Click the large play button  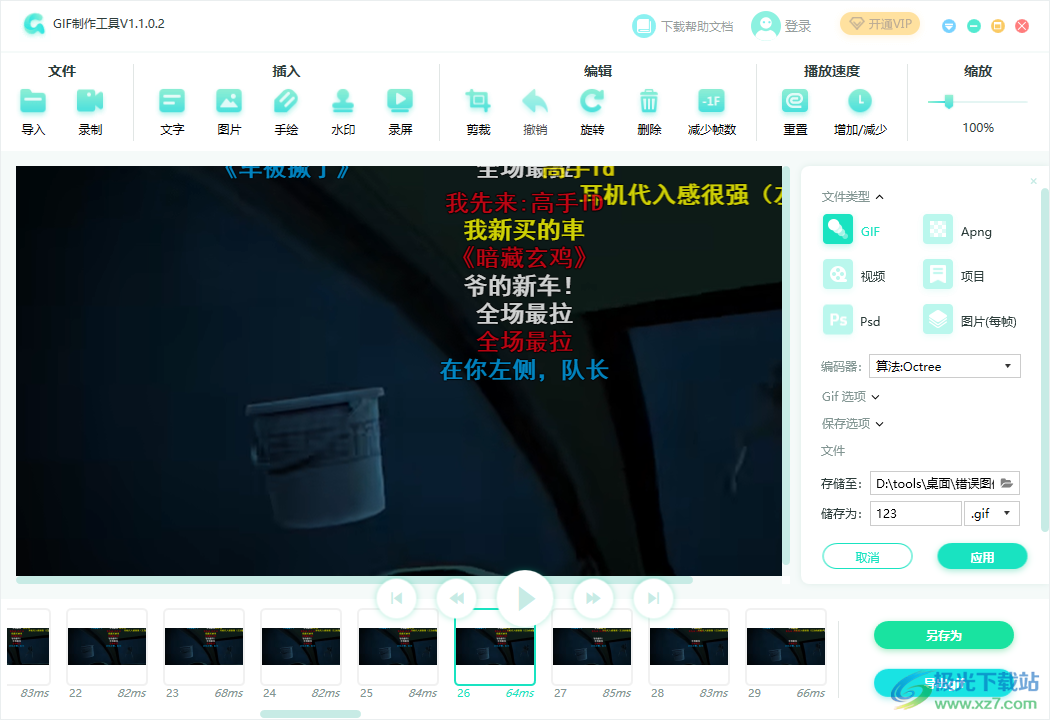coord(525,598)
